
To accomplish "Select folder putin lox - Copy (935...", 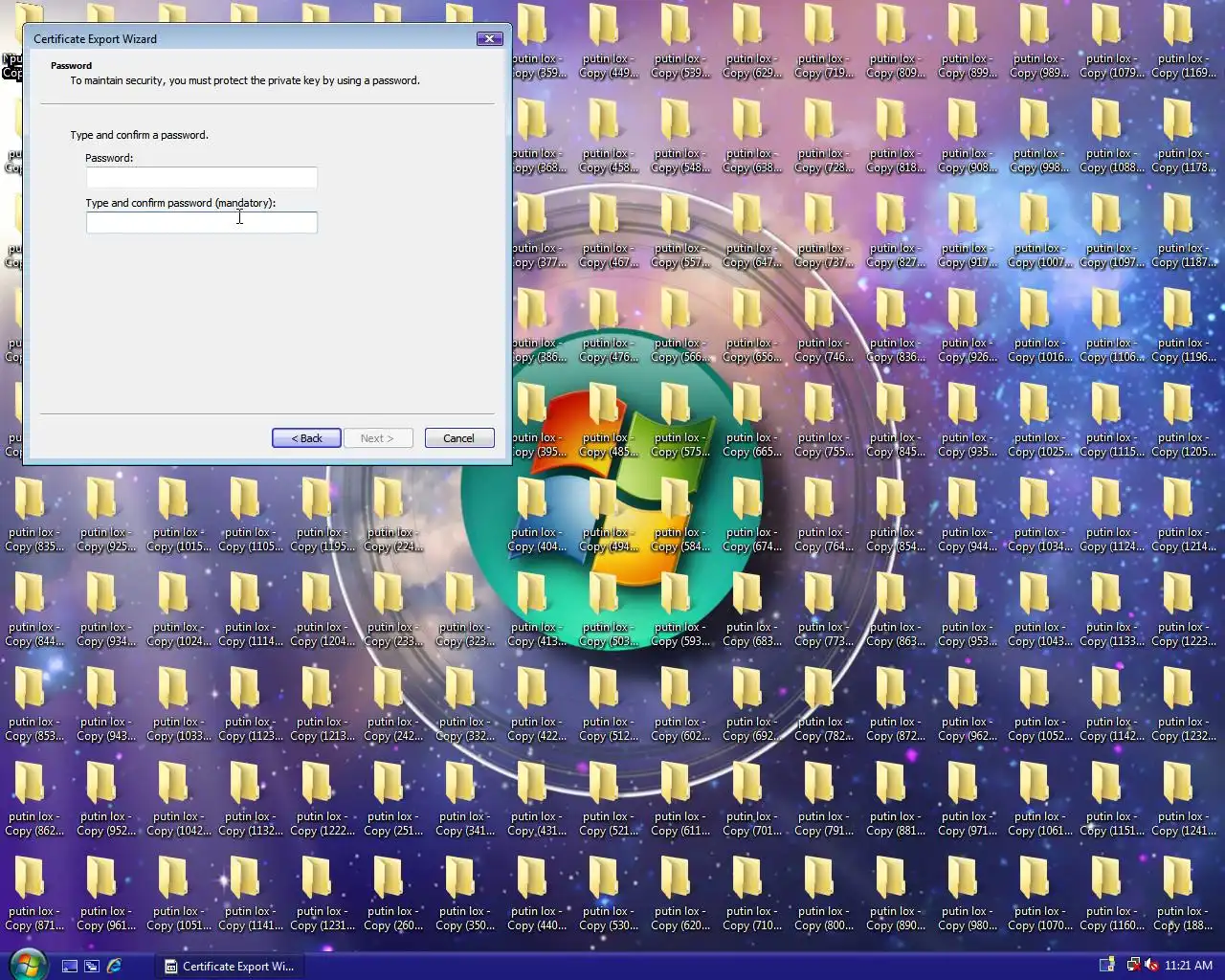I will [x=968, y=421].
